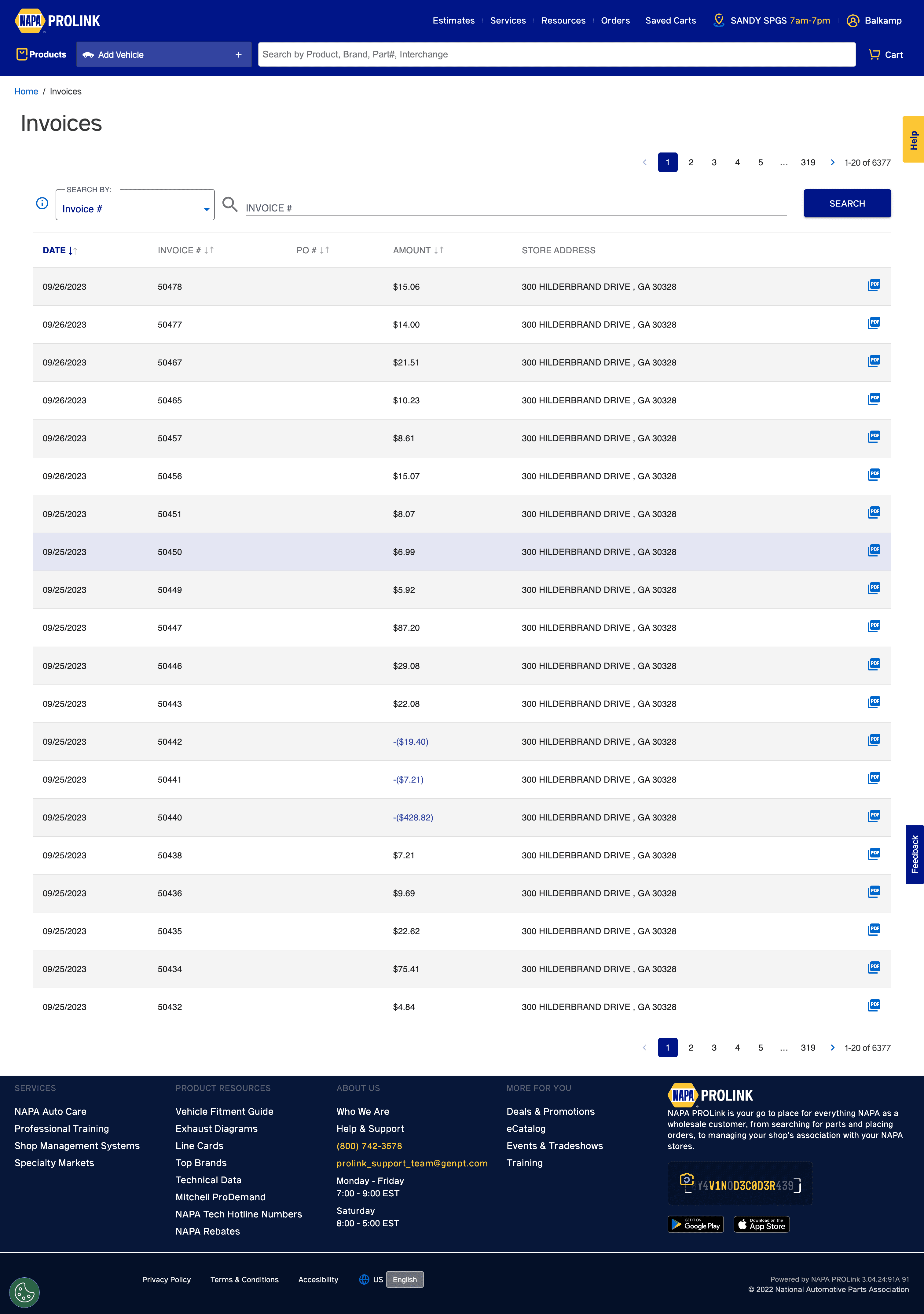Click the magnifier icon beside Invoice #
The width and height of the screenshot is (924, 1314).
[x=230, y=204]
